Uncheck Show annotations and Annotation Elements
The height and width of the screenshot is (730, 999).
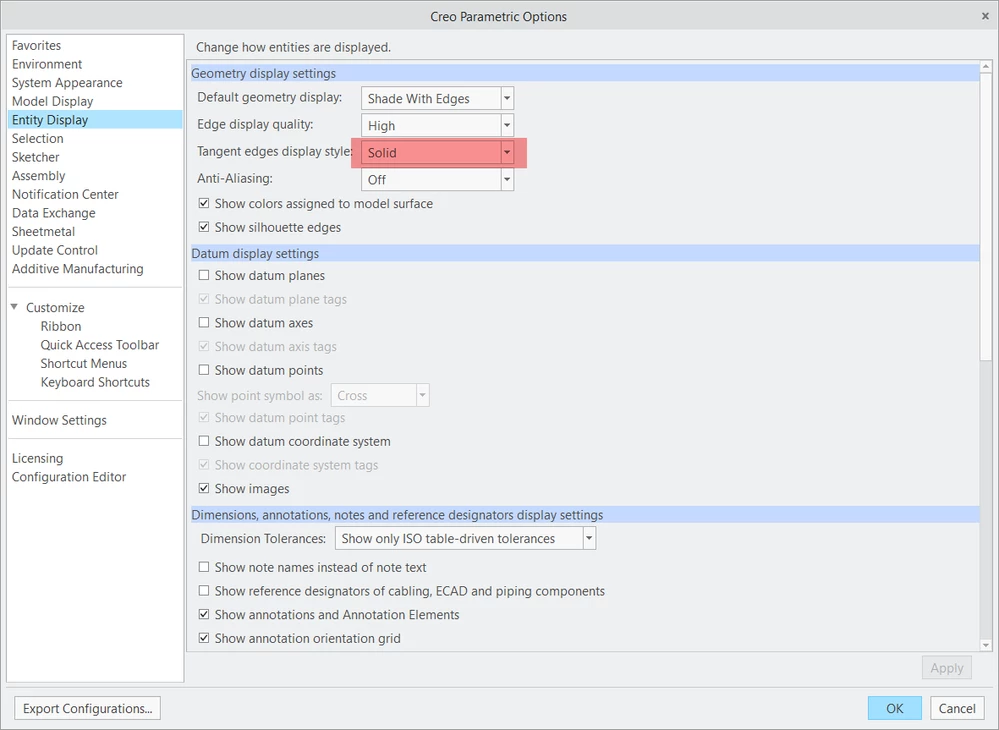204,615
